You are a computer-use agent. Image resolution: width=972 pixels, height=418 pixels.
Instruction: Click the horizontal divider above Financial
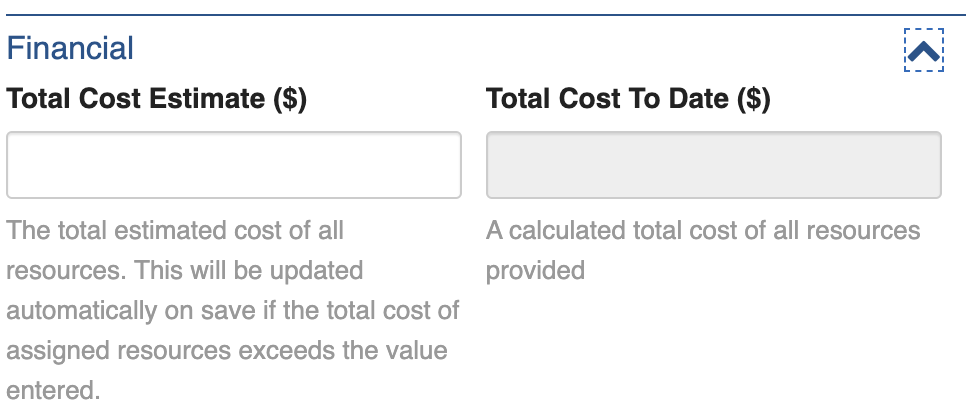[x=486, y=15]
